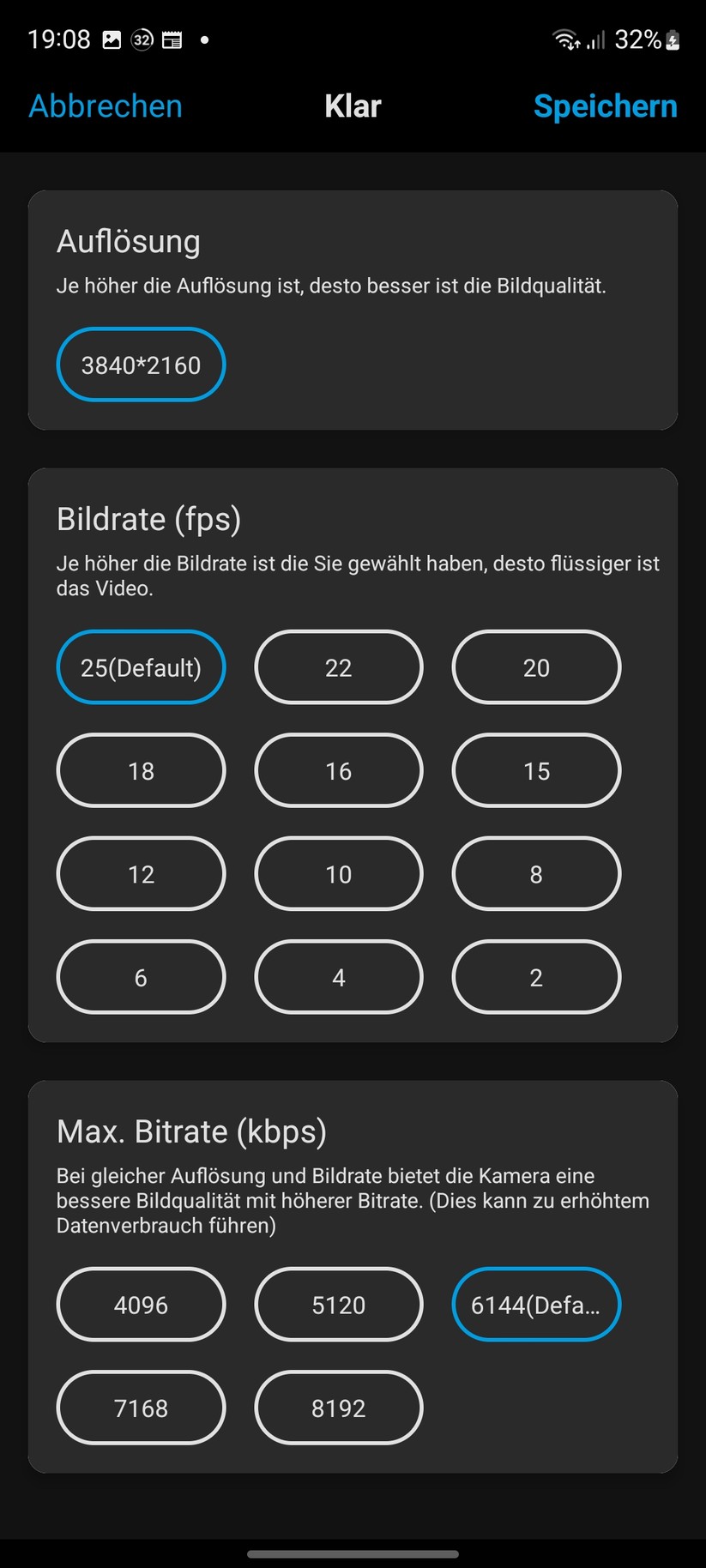This screenshot has width=706, height=1568.
Task: Select the 3840*2160 resolution option
Action: click(x=141, y=365)
